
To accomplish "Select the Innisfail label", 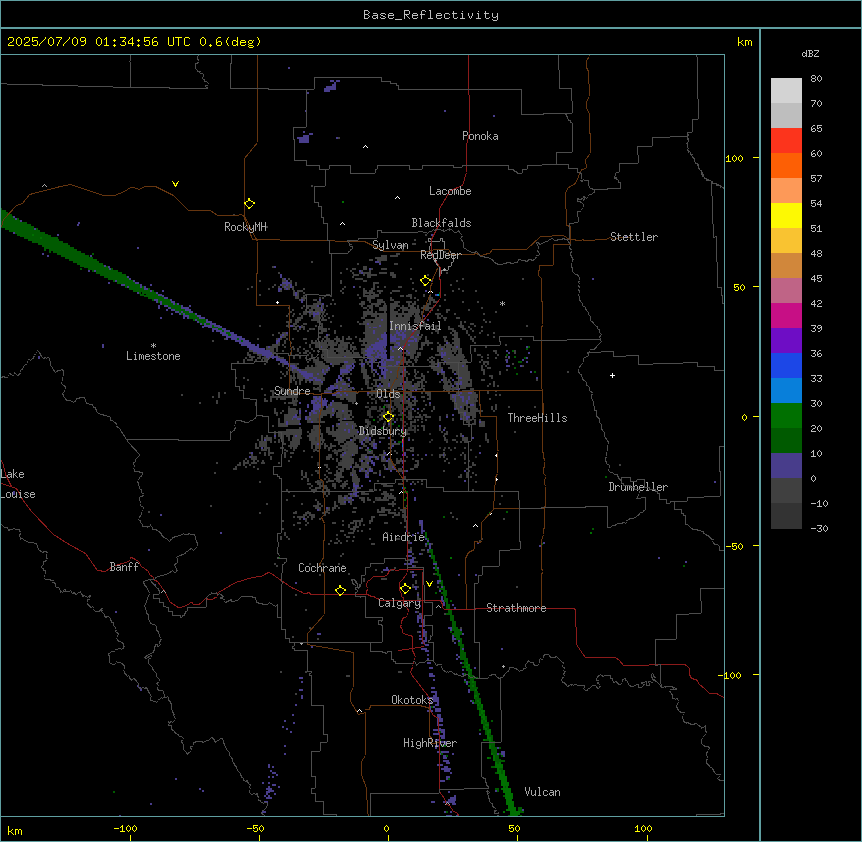I will click(415, 326).
